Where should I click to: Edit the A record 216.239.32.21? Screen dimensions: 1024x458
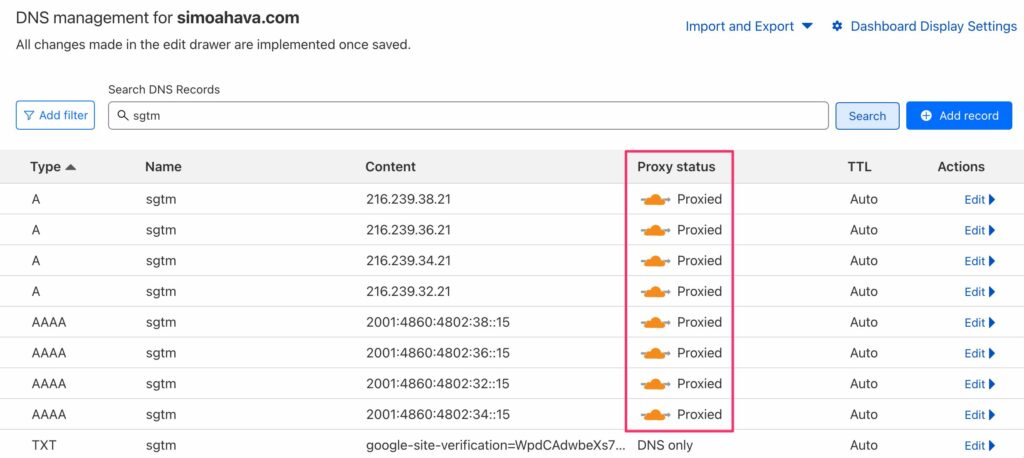pos(980,292)
